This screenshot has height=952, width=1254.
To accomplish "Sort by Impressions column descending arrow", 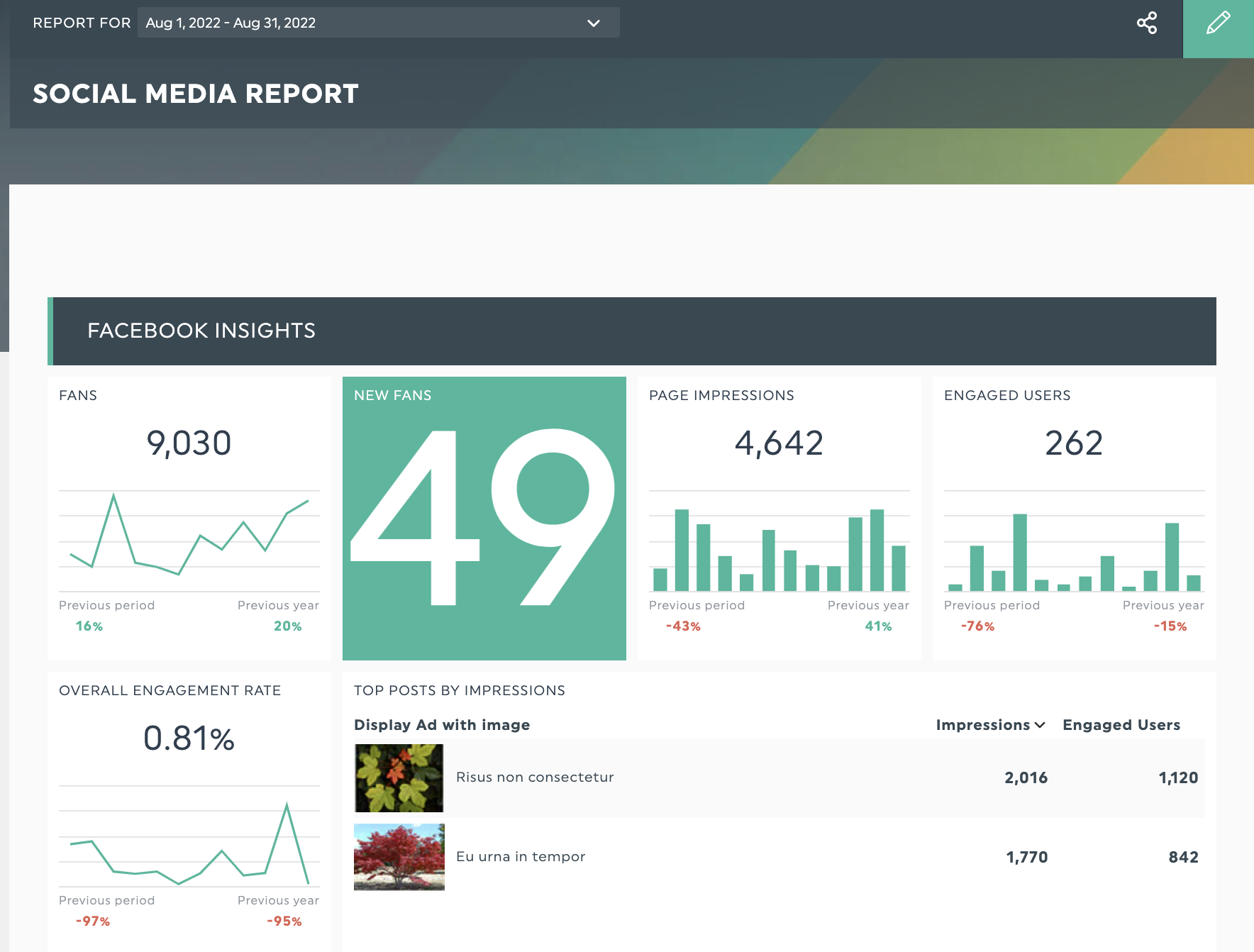I will click(x=1040, y=725).
